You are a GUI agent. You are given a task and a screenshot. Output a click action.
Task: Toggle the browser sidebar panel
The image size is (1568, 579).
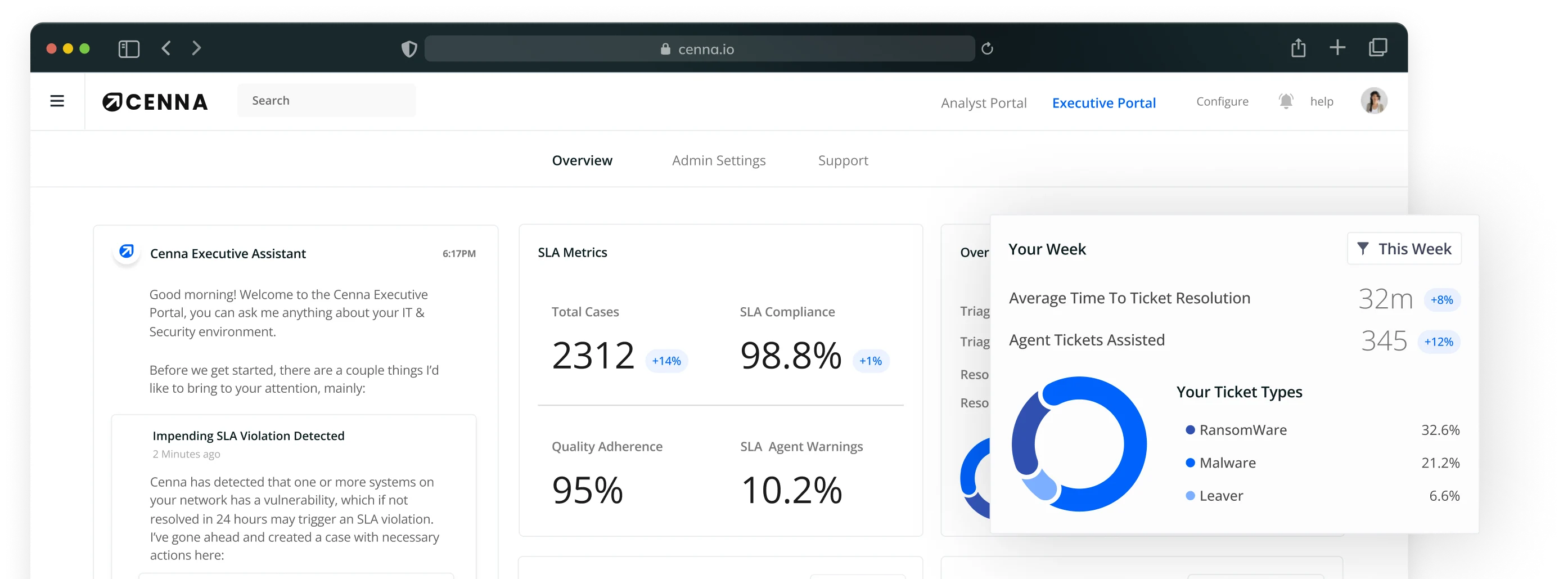(128, 47)
